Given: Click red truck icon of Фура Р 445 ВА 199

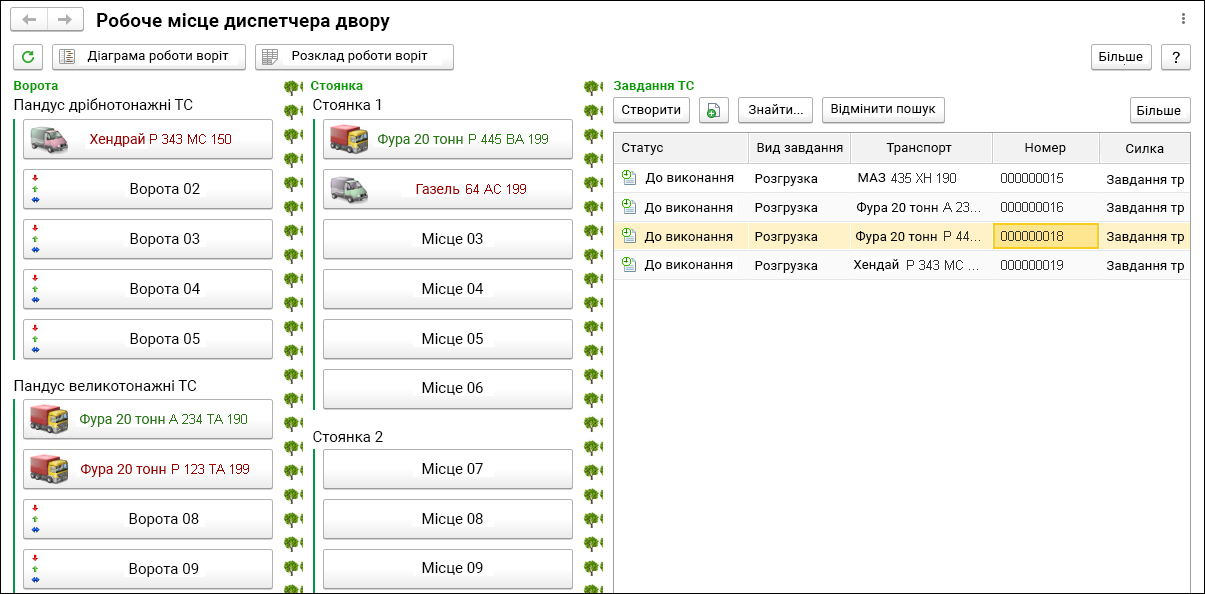Looking at the screenshot, I should point(349,139).
